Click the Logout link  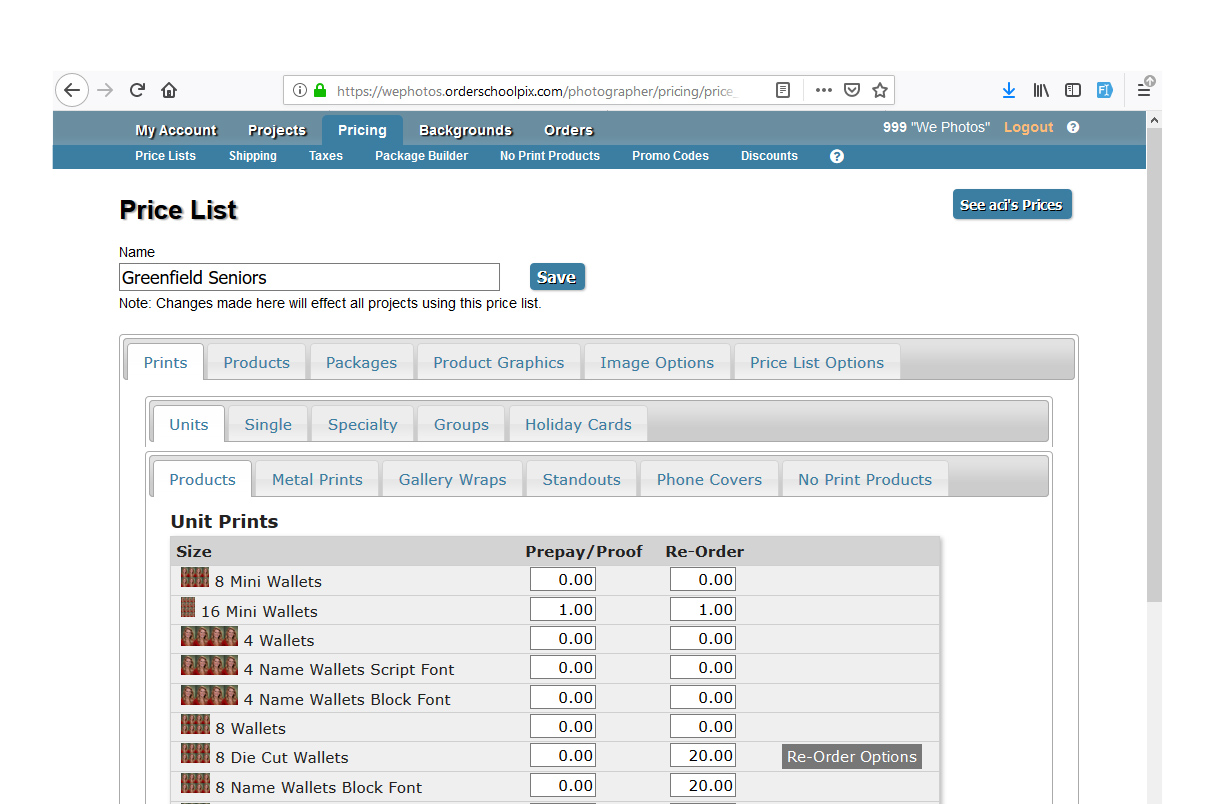click(1028, 128)
